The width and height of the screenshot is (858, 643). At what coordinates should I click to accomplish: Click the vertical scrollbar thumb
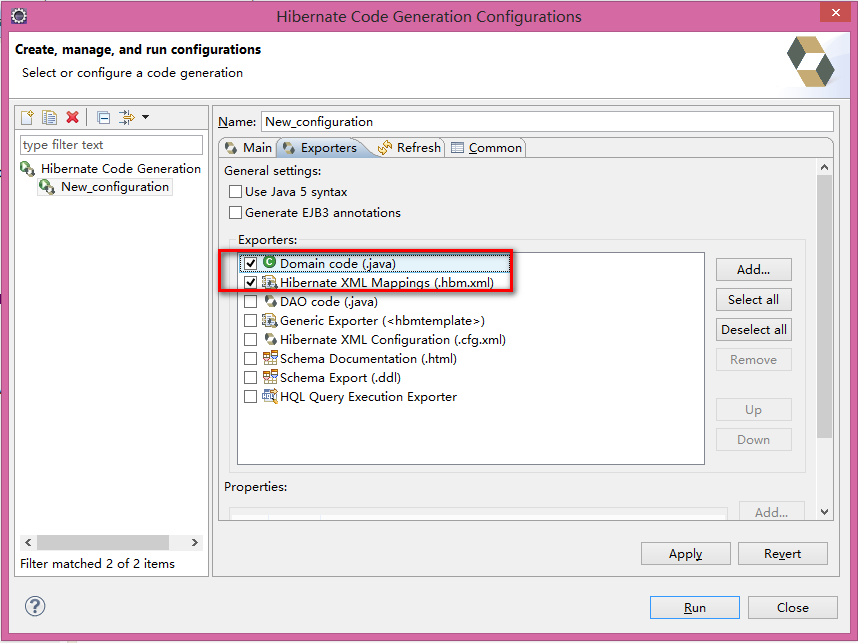click(825, 306)
